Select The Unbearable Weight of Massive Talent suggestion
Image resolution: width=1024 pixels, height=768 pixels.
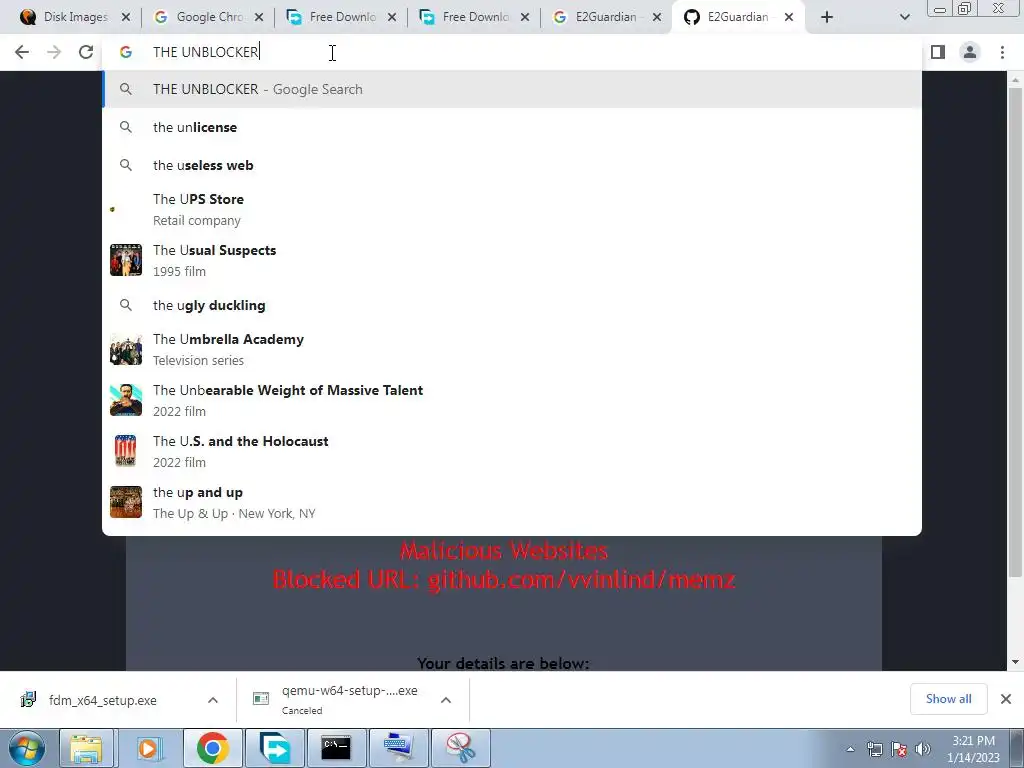[x=512, y=400]
